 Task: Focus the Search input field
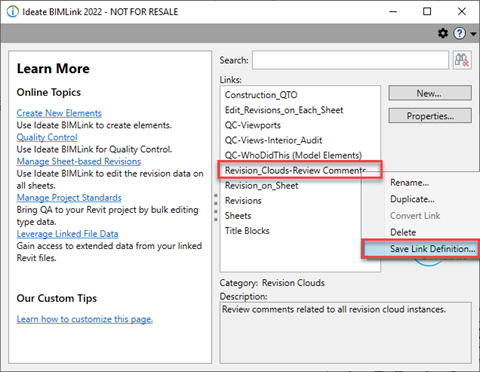(350, 60)
